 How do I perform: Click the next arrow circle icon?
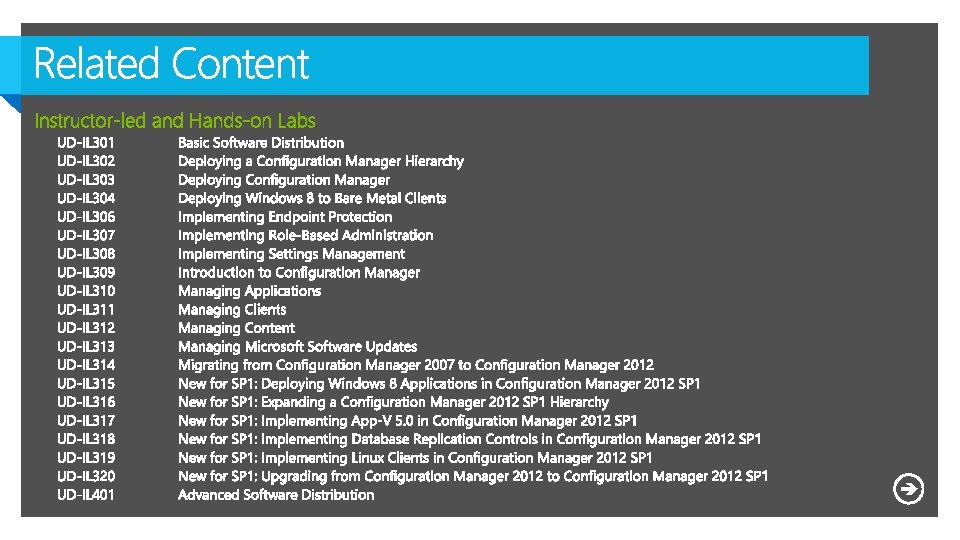(908, 489)
